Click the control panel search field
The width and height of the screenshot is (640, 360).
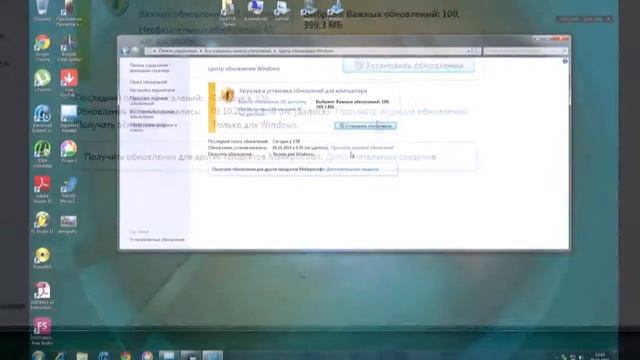coord(526,51)
